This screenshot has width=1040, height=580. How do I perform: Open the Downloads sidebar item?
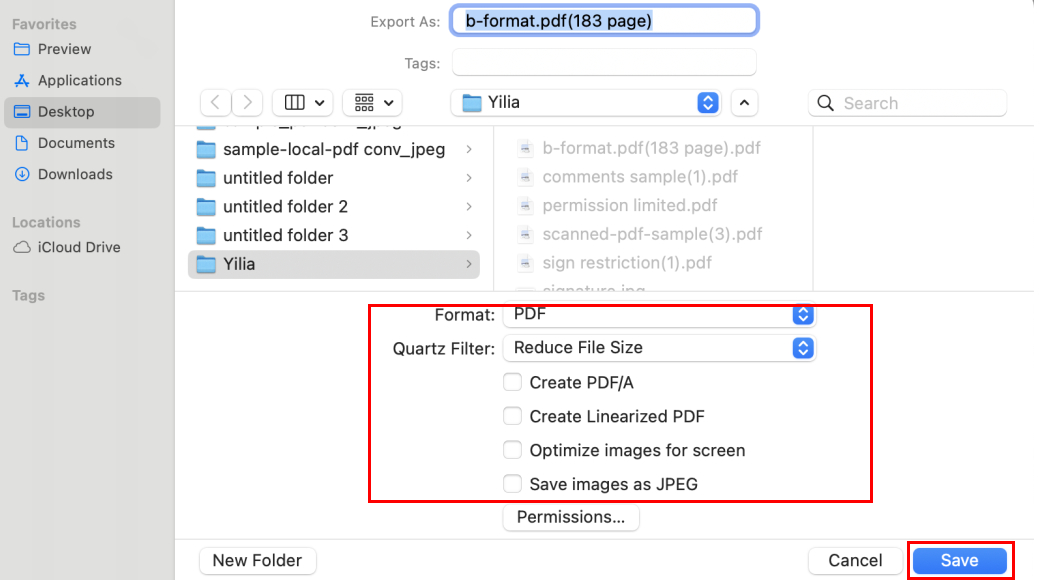tap(73, 174)
